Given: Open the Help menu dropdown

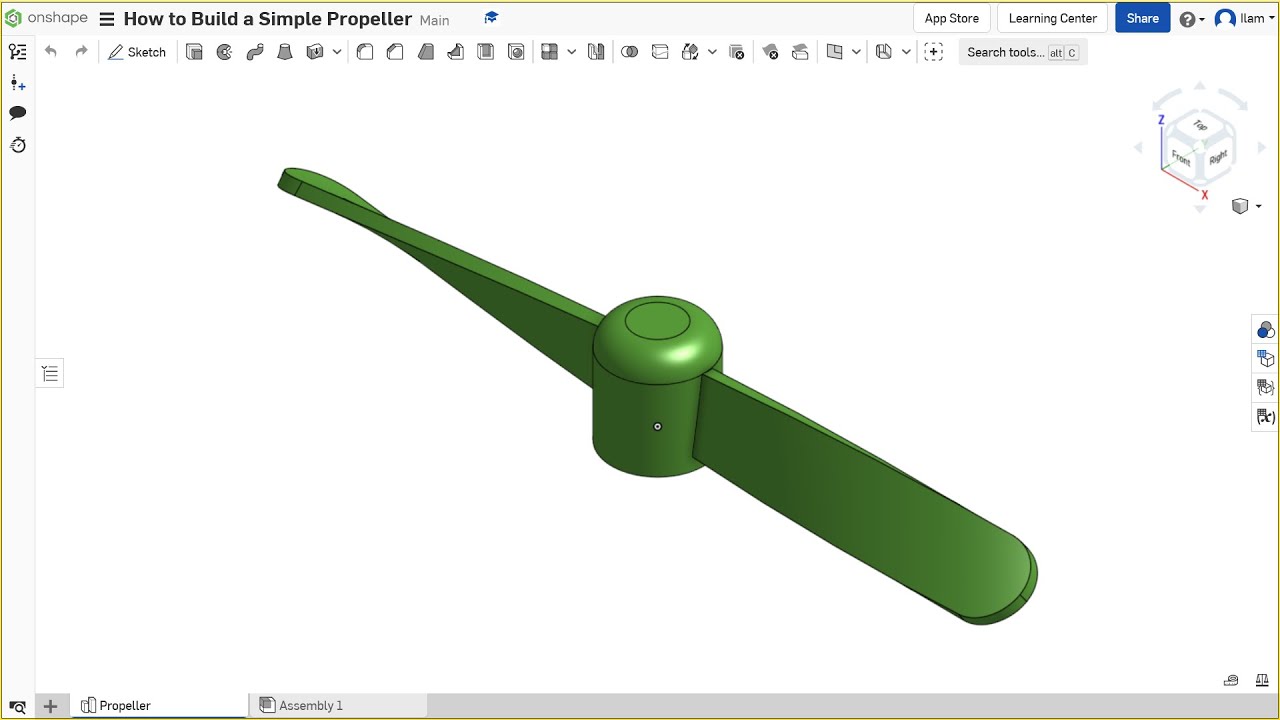Looking at the screenshot, I should click(x=1191, y=19).
